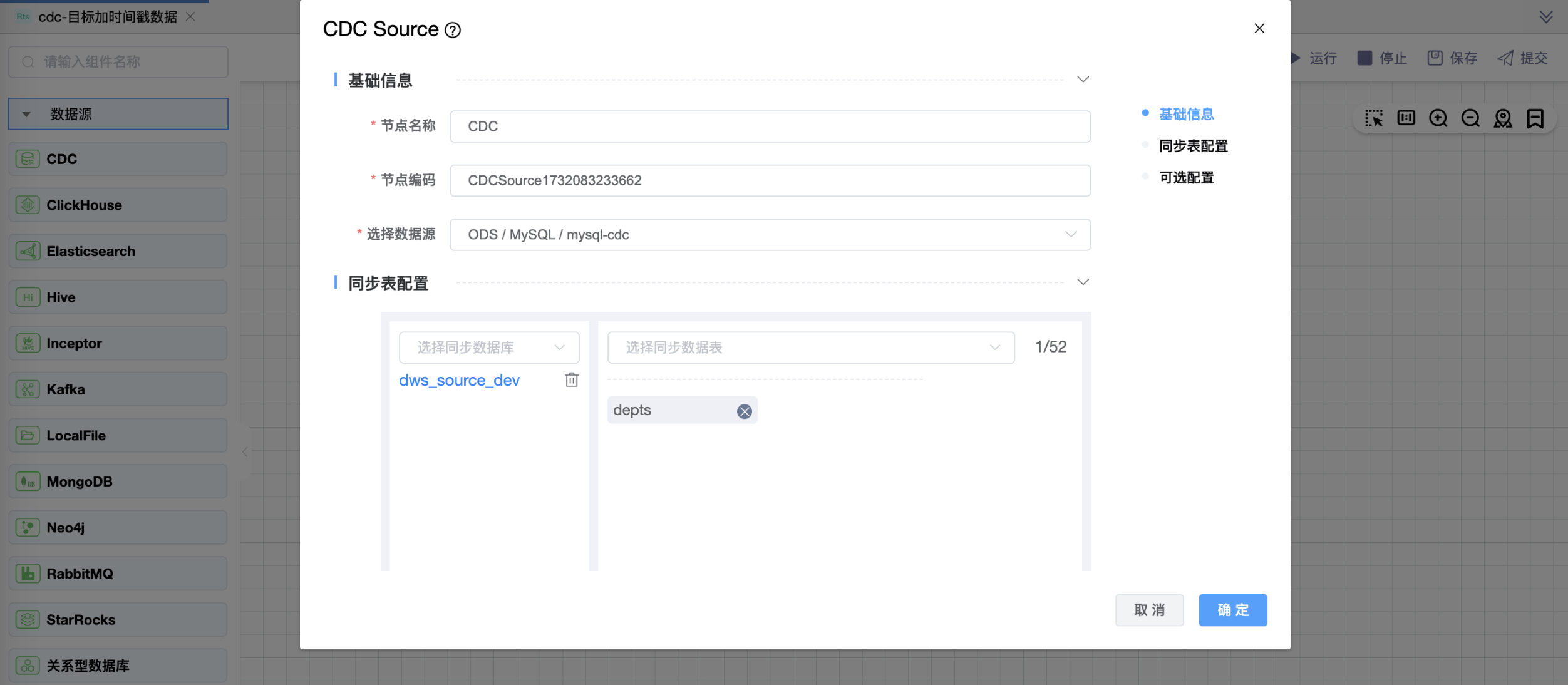Click the locate position icon

point(1503,118)
